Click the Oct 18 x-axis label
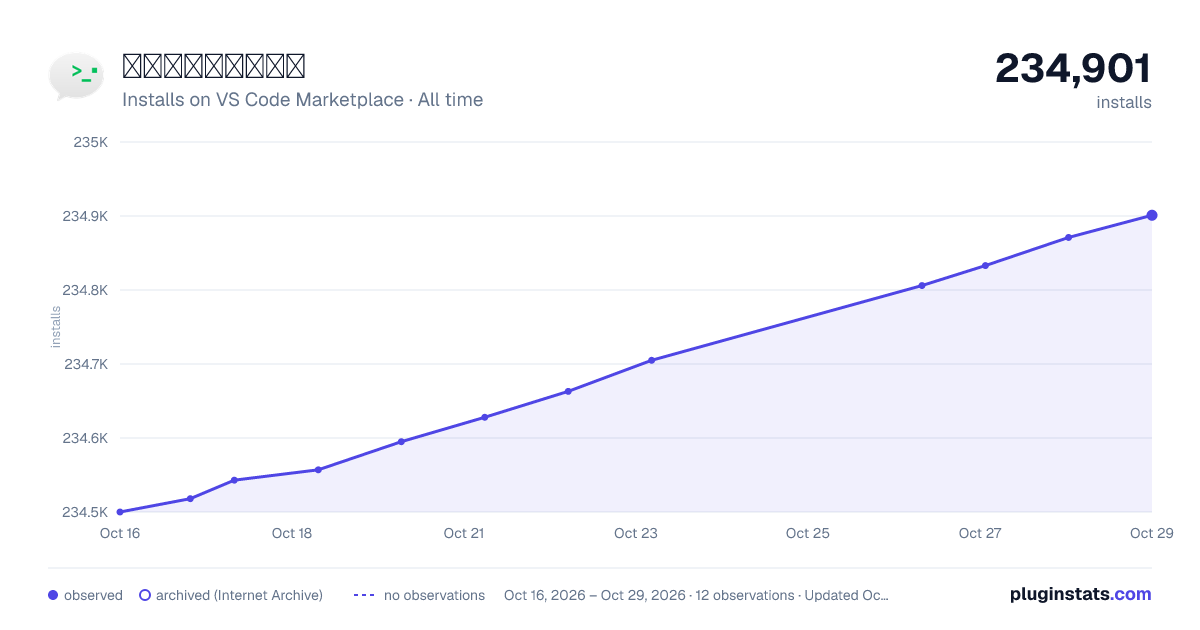The image size is (1200, 630). [292, 533]
